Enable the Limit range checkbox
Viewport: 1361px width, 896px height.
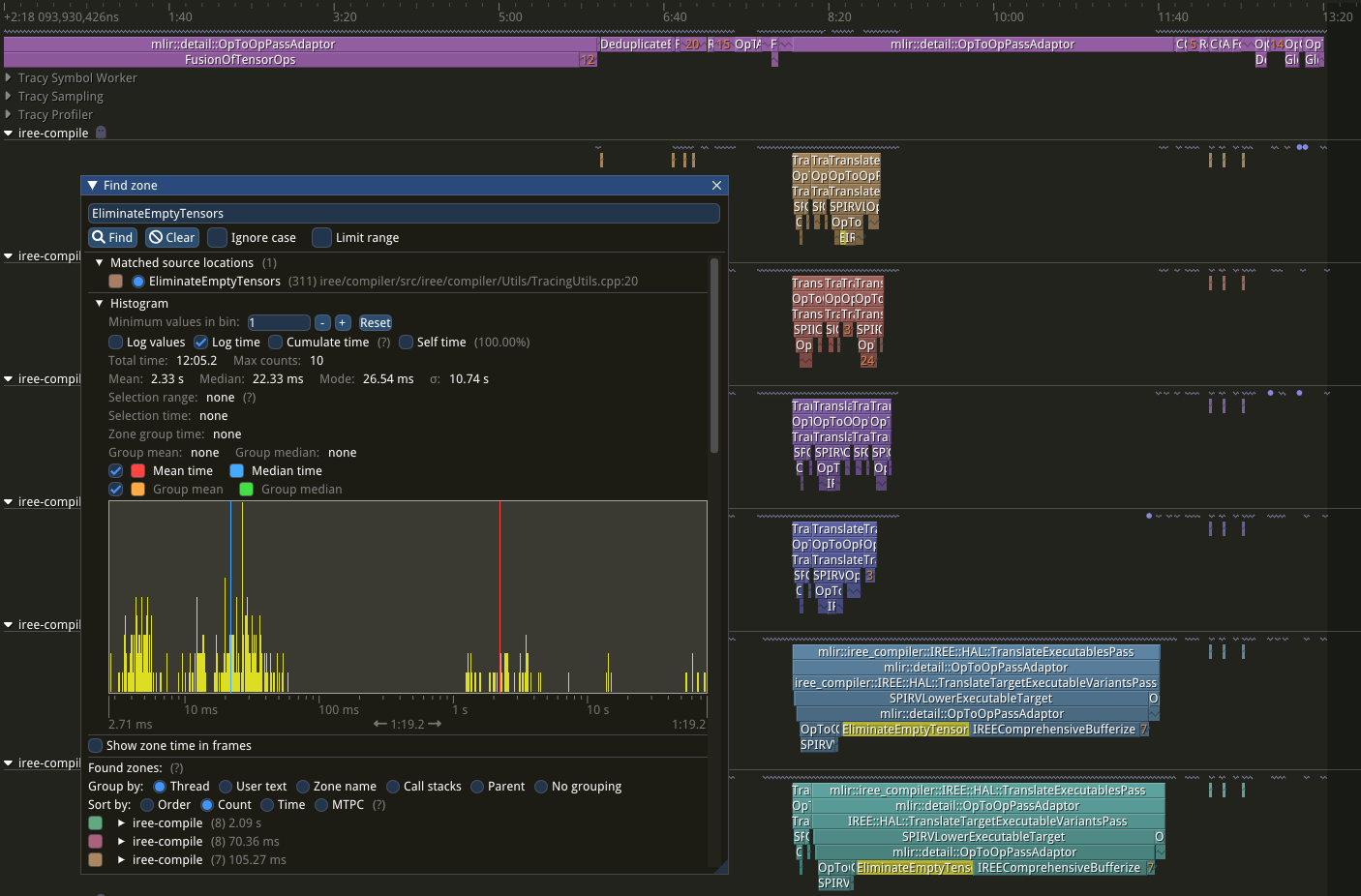(321, 237)
